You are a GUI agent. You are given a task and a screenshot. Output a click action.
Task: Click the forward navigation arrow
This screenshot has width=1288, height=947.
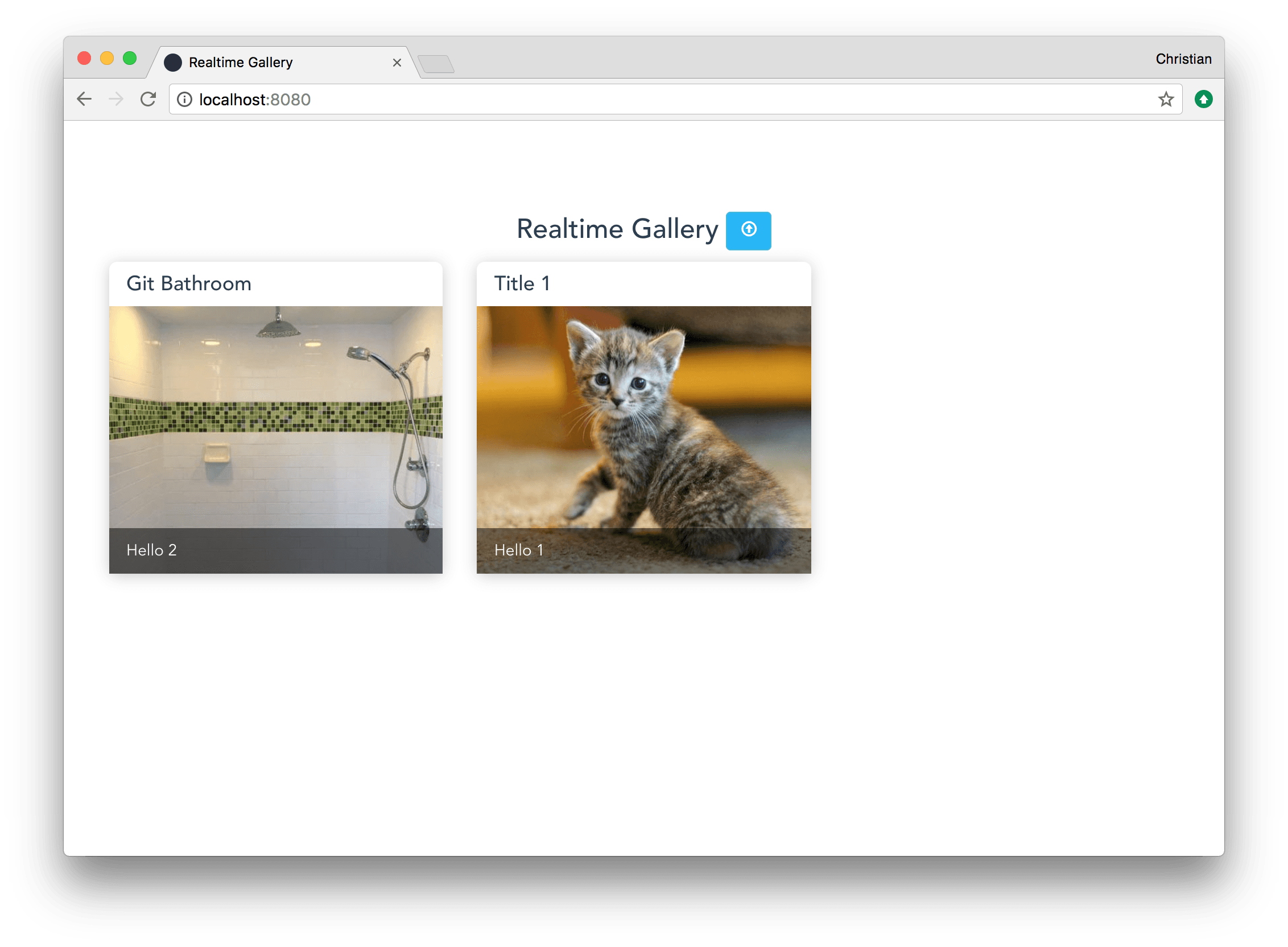pos(115,98)
